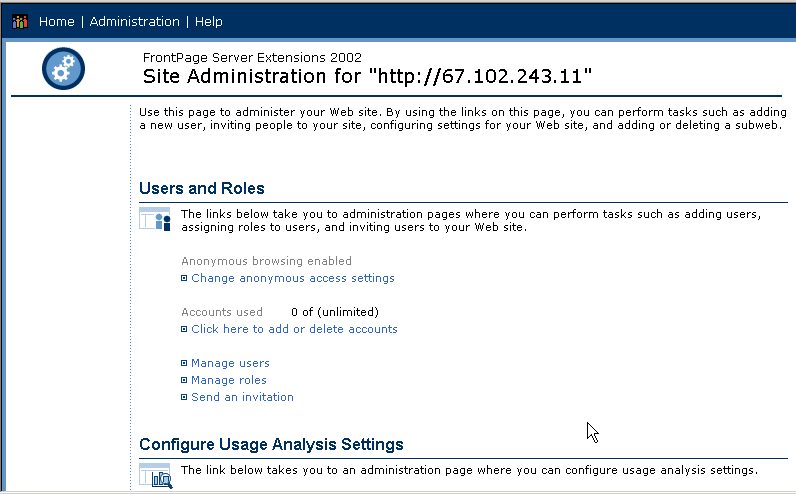Select the Send an invitation link
The width and height of the screenshot is (796, 494).
[x=243, y=397]
